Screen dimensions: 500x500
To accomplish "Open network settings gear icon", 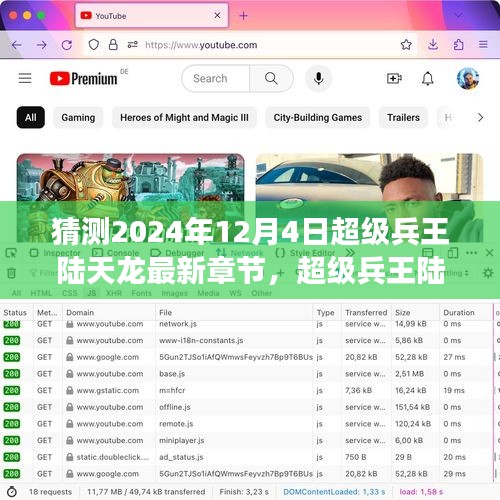I will (488, 273).
